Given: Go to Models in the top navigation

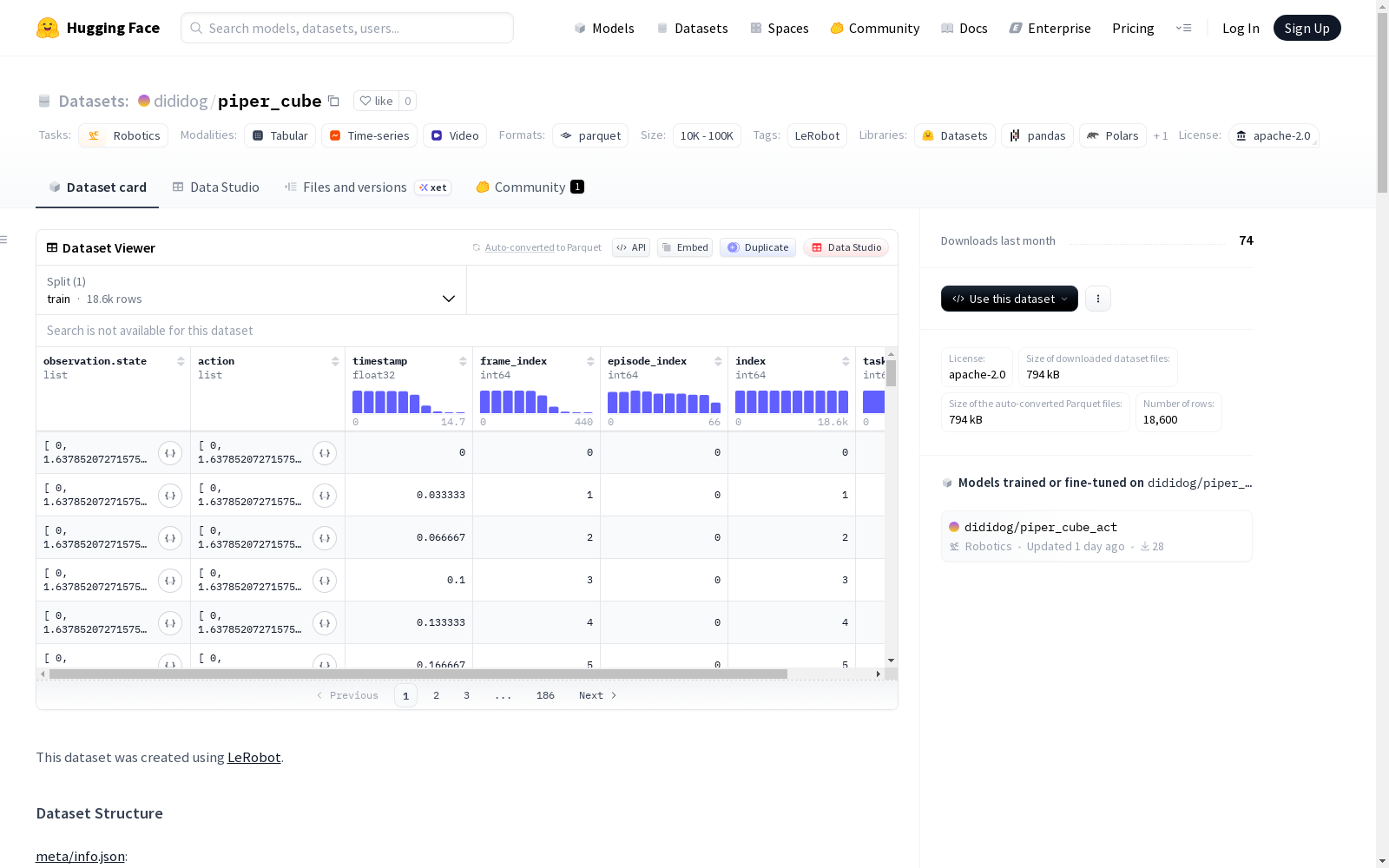Looking at the screenshot, I should (x=604, y=28).
